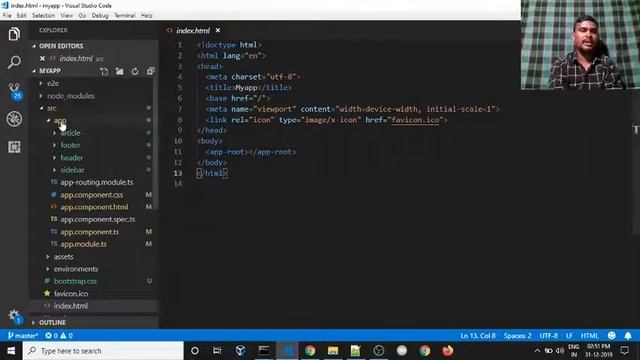Open File Explorer from taskbar
The height and width of the screenshot is (360, 640).
pyautogui.click(x=333, y=351)
